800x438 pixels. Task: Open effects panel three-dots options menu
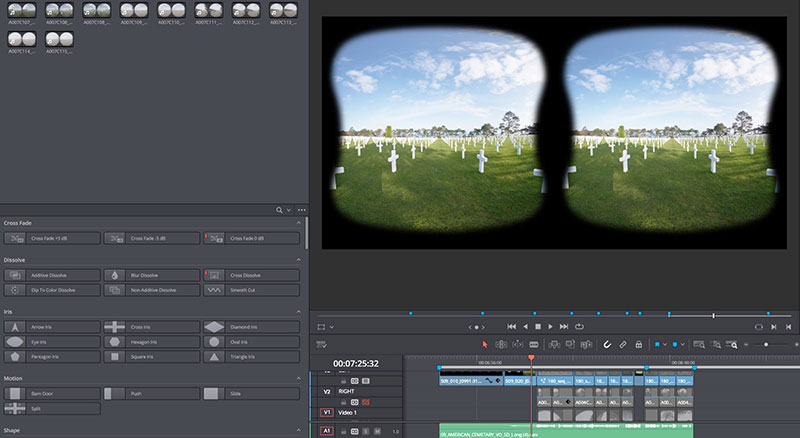tap(301, 210)
